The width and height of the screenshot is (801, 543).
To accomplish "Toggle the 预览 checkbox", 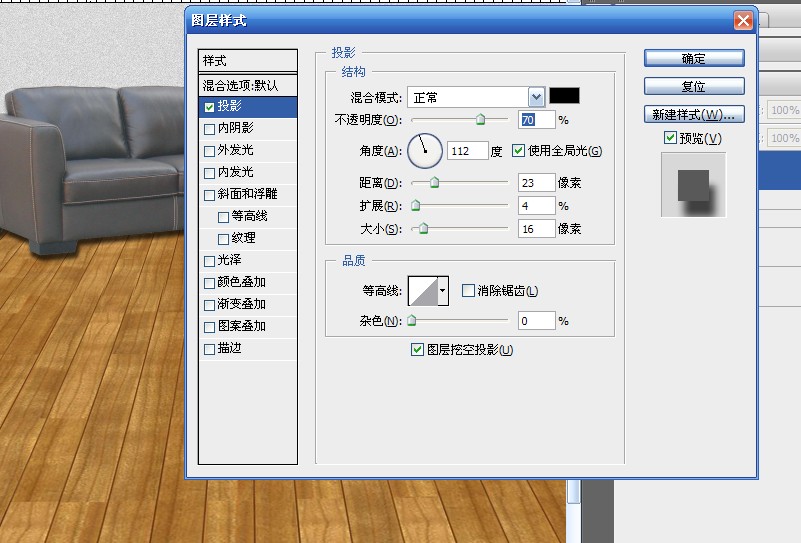I will point(670,137).
